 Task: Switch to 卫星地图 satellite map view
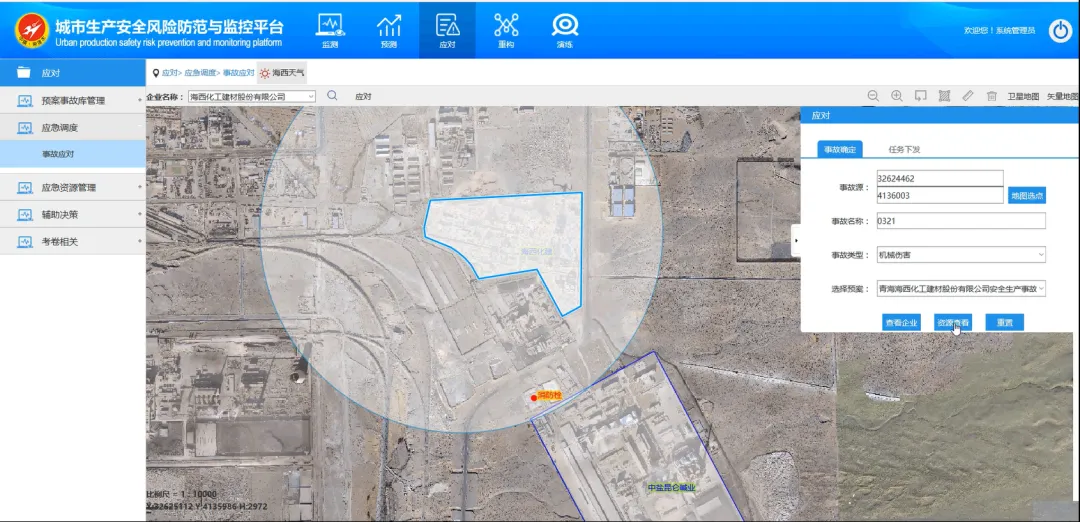coord(1023,97)
